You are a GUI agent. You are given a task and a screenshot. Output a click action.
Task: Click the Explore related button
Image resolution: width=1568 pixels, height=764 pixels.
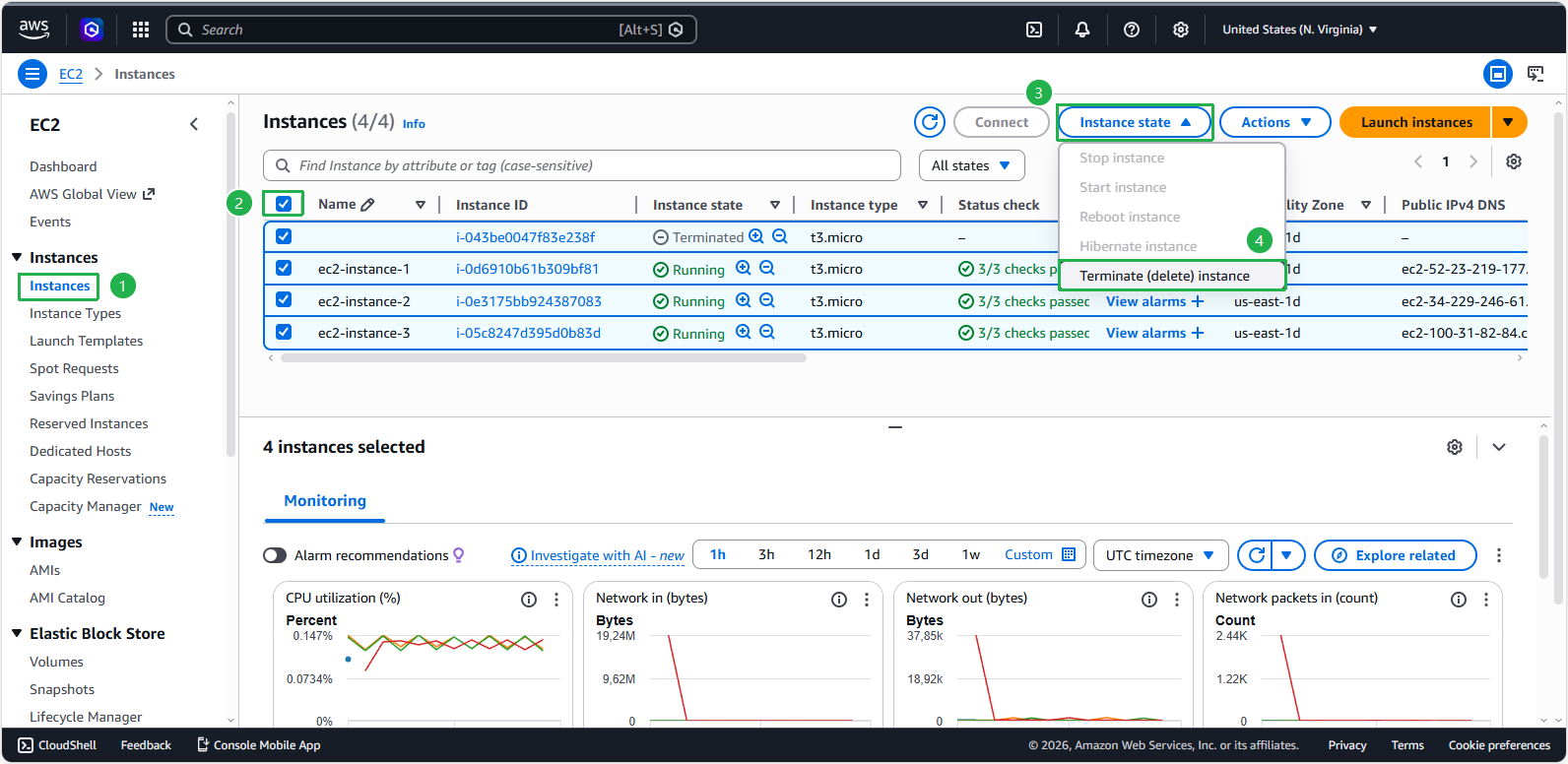point(1396,555)
